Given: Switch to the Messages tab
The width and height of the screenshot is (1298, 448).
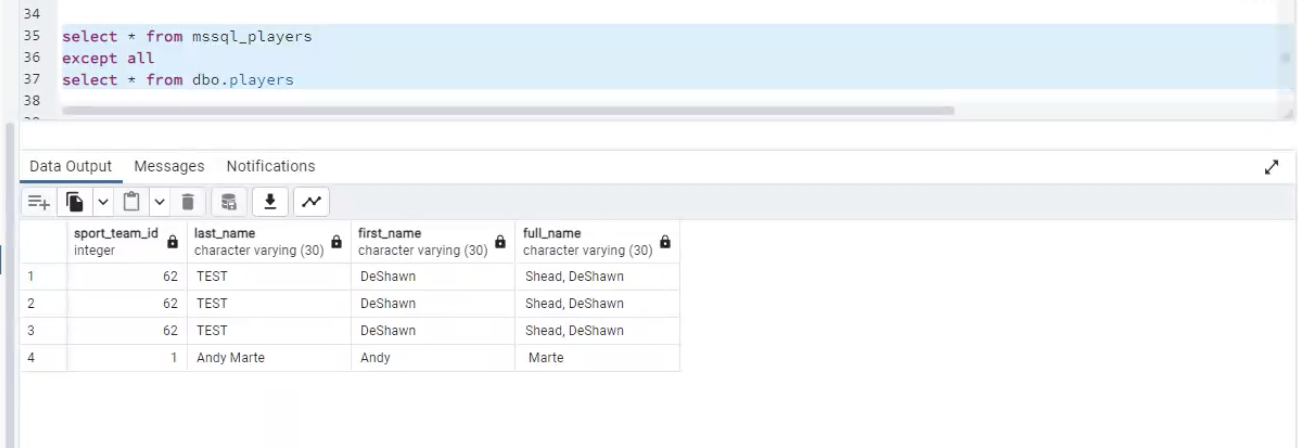Looking at the screenshot, I should point(169,166).
